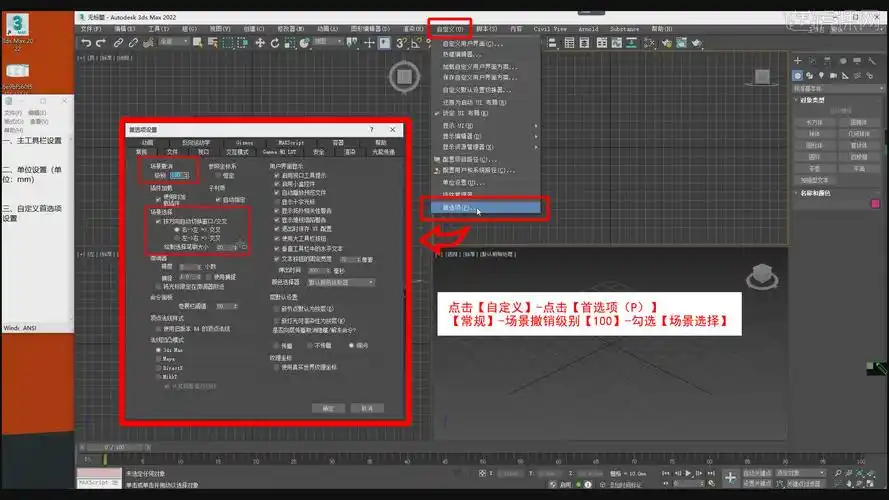The image size is (889, 500).
Task: Toggle the 3D Snaps icon
Action: tap(401, 43)
